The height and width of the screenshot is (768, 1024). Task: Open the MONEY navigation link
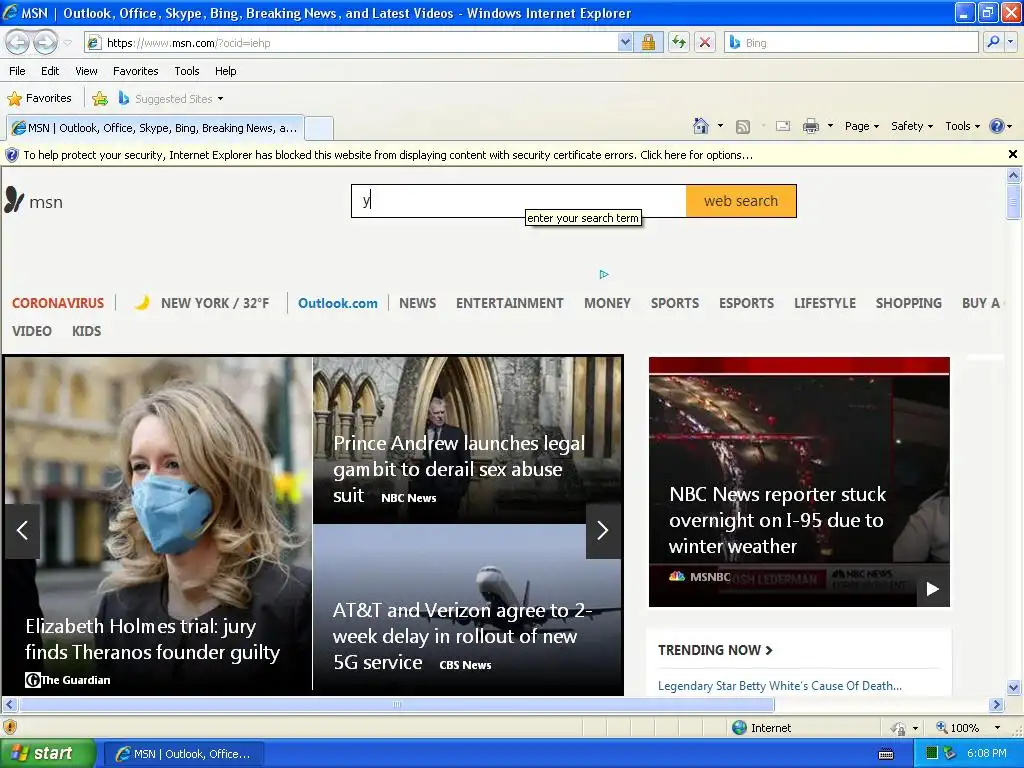point(607,303)
